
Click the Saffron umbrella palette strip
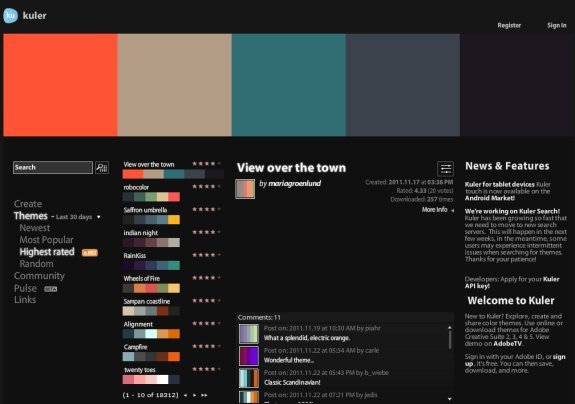(x=151, y=220)
